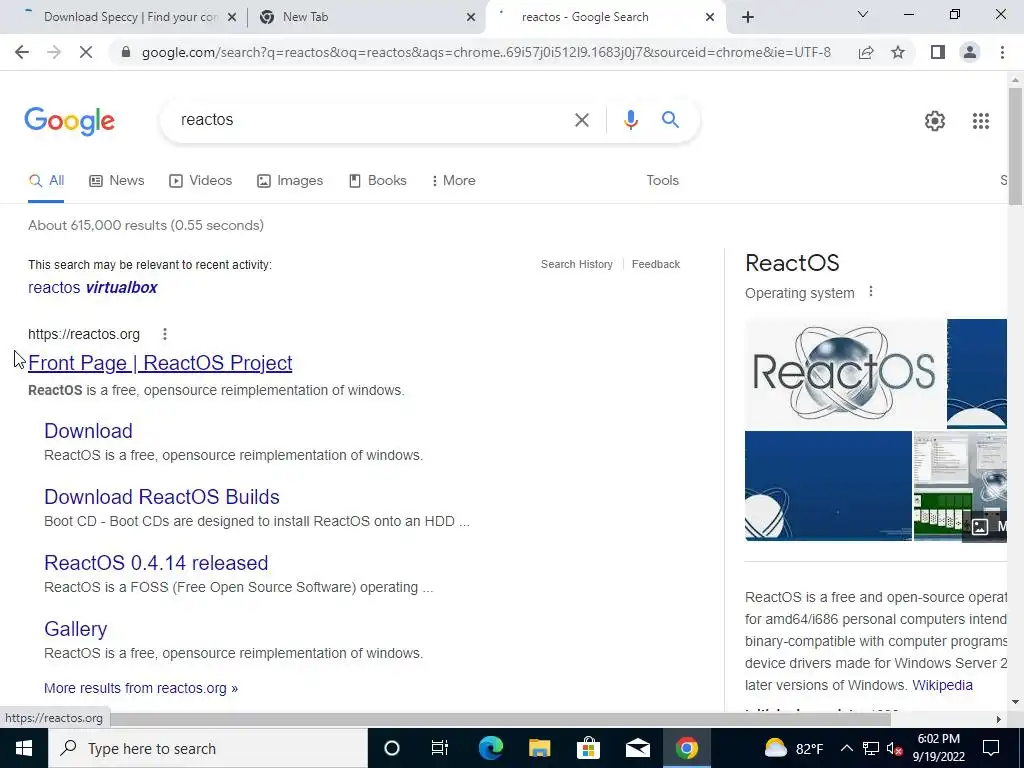The height and width of the screenshot is (768, 1024).
Task: Open tab search chevron
Action: 863,14
